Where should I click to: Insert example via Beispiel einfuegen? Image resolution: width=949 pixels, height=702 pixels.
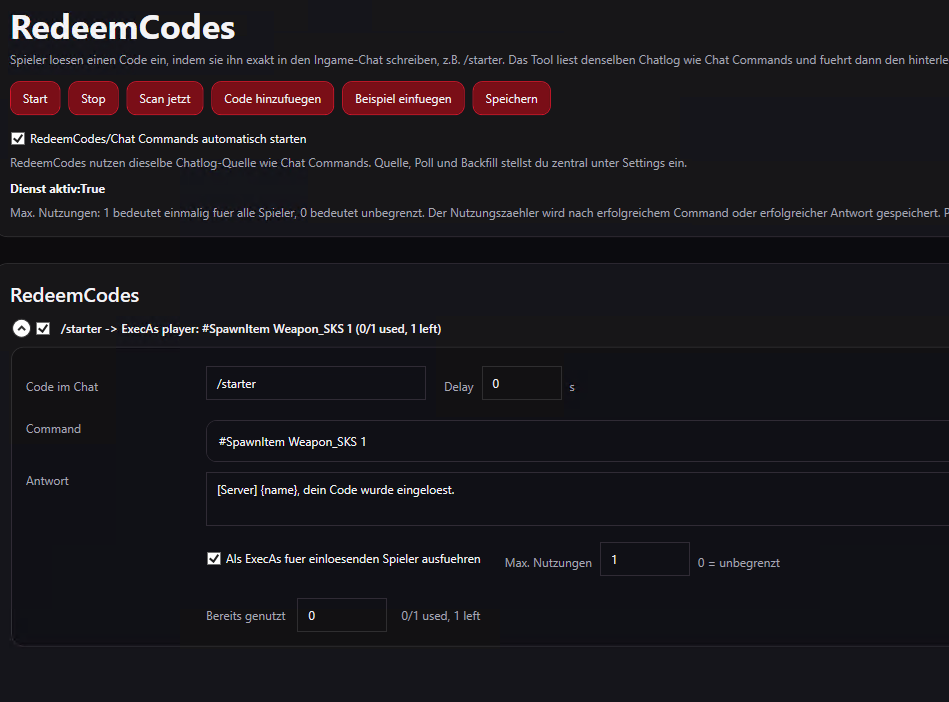click(403, 98)
